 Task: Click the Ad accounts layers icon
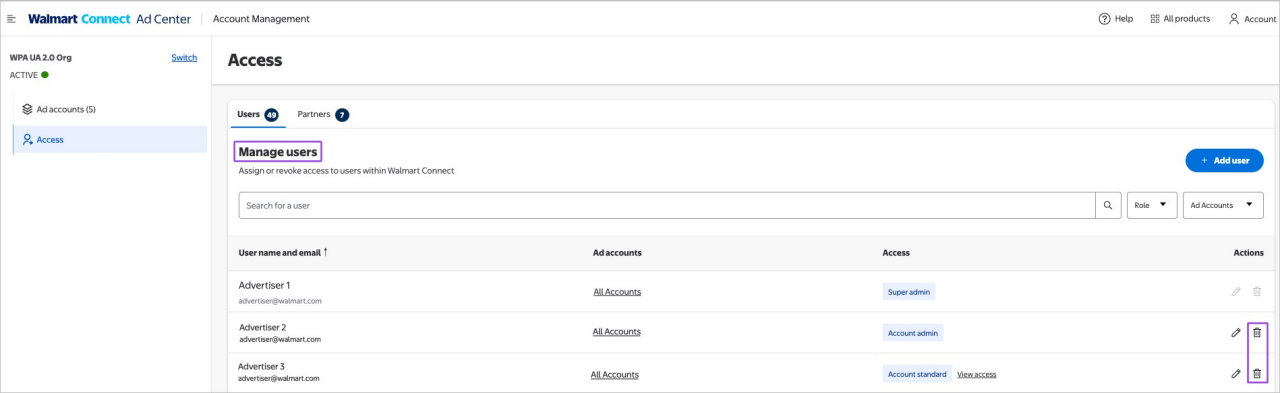(x=27, y=109)
